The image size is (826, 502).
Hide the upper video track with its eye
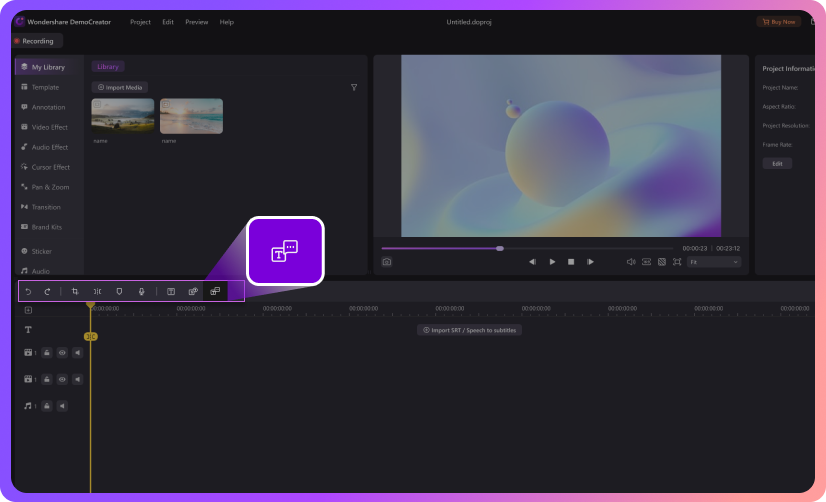tap(62, 352)
